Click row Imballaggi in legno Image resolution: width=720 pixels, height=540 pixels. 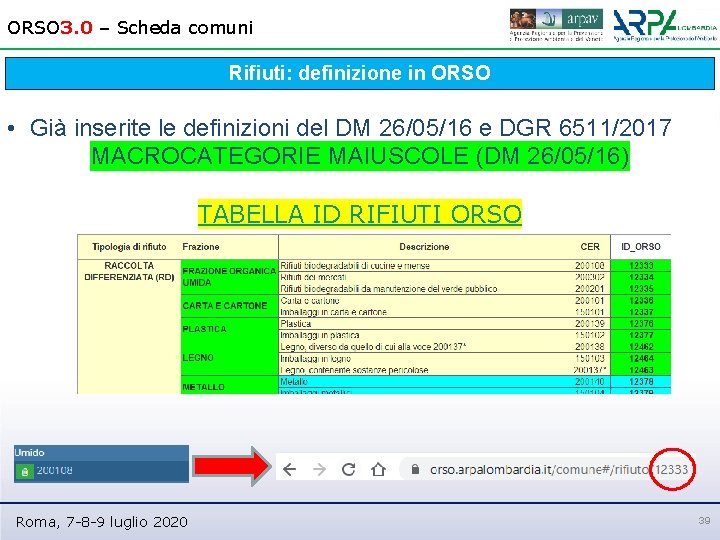click(x=444, y=358)
